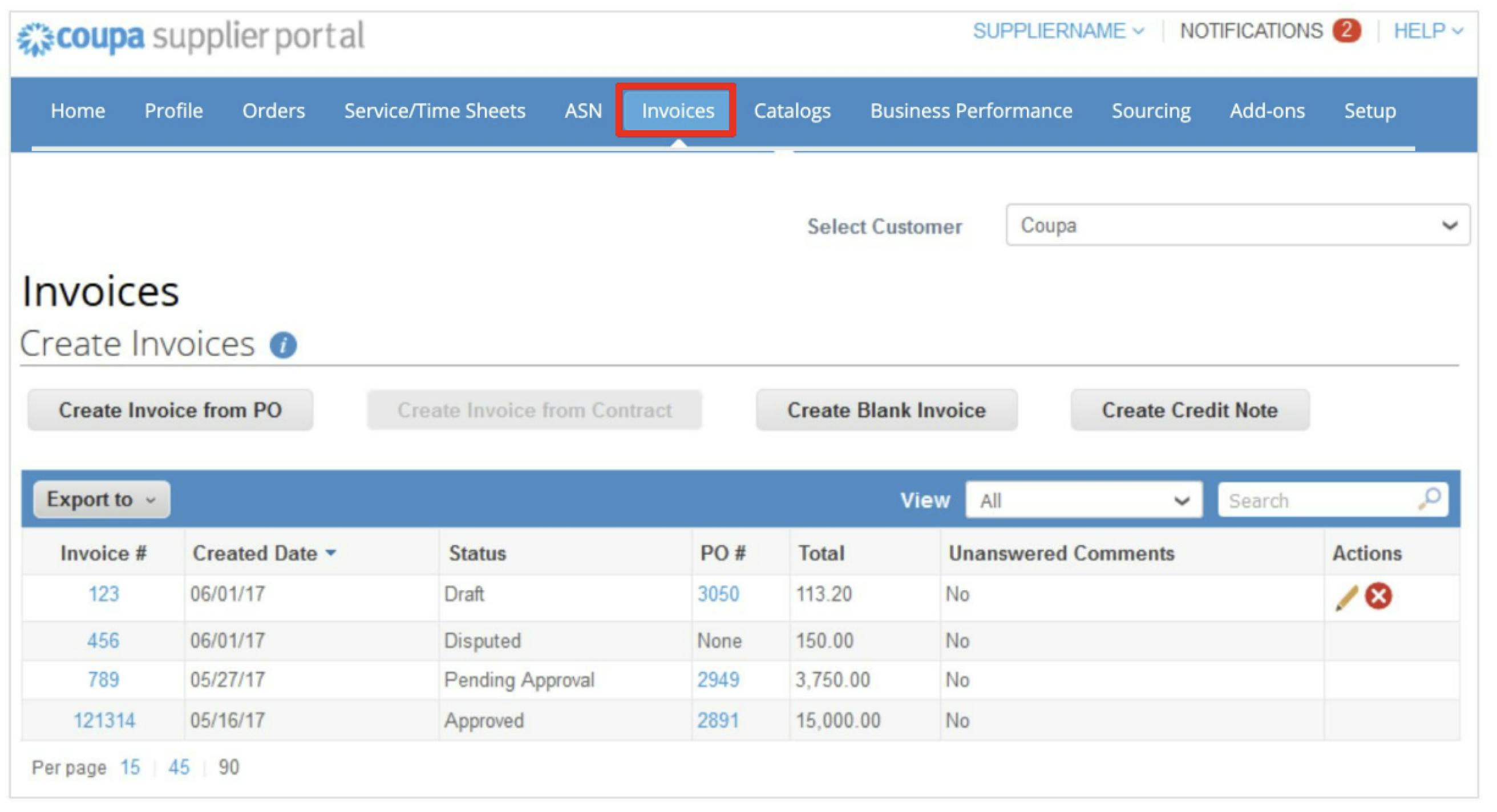Click the Total column header

point(821,554)
